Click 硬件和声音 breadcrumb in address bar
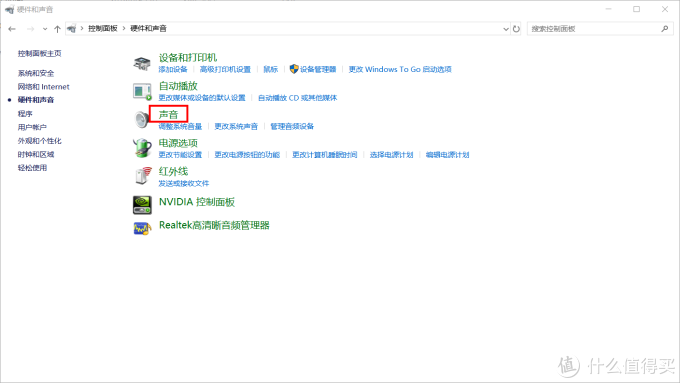The height and width of the screenshot is (383, 680). point(148,29)
